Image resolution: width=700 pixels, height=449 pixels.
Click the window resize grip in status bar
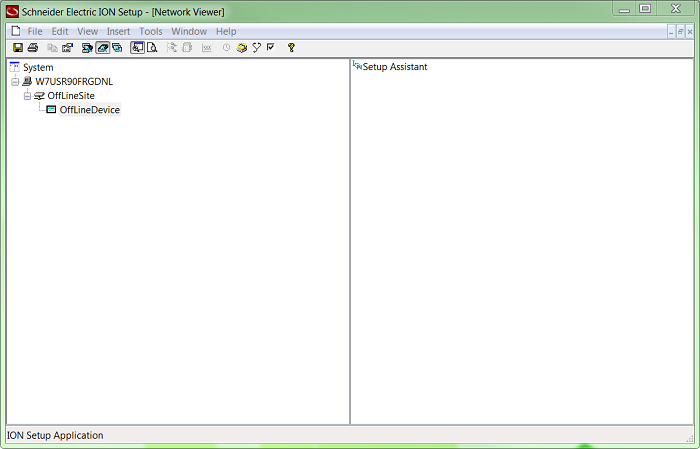pyautogui.click(x=690, y=439)
